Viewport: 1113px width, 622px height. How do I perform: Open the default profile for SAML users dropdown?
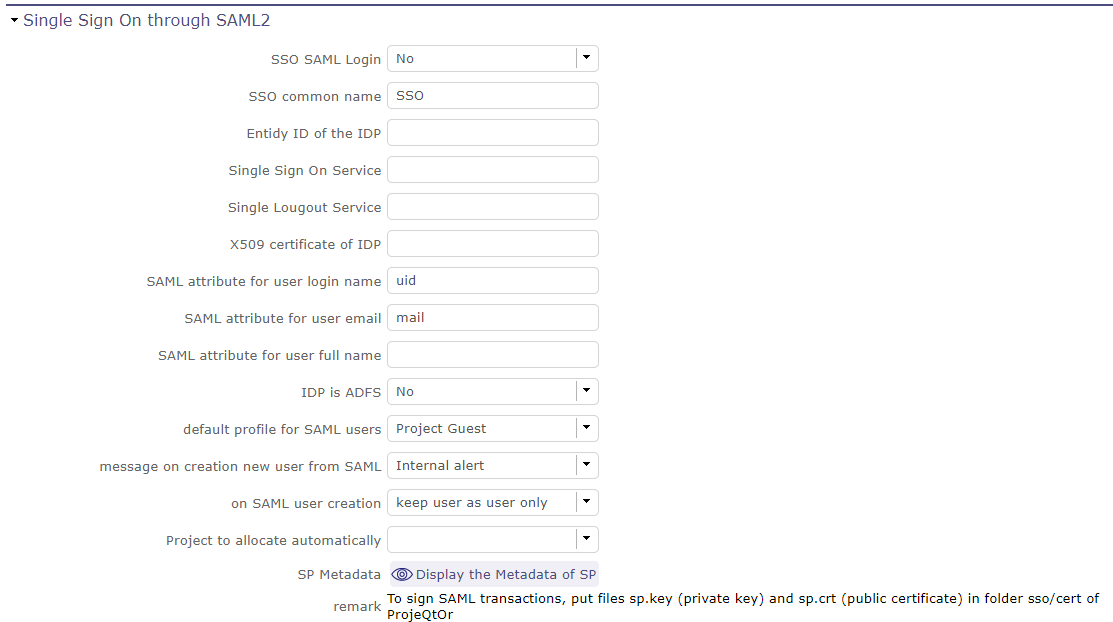click(586, 428)
